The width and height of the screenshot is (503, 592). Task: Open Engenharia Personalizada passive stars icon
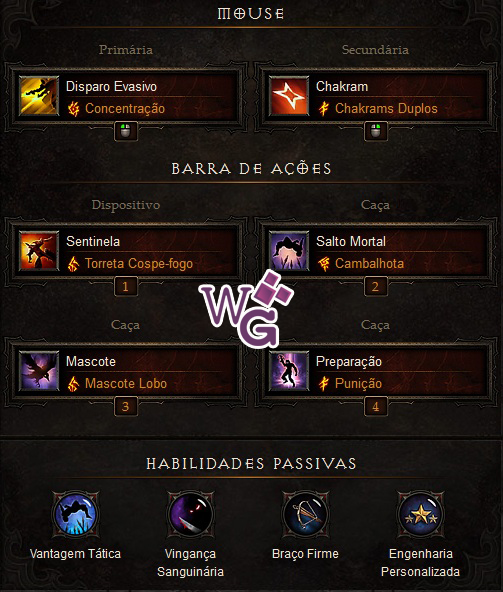click(420, 514)
